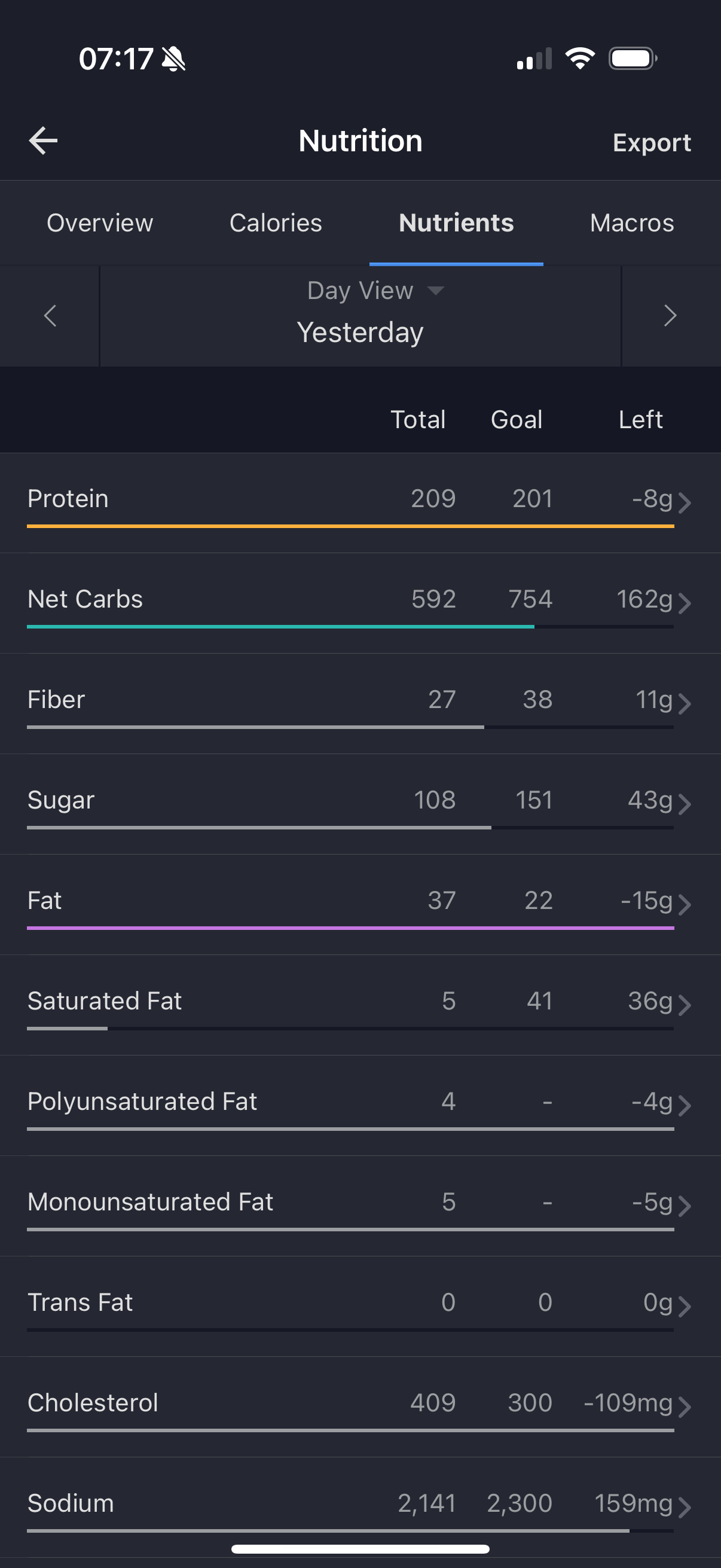Expand the Saturated Fat row
The width and height of the screenshot is (721, 1568).
(360, 1005)
